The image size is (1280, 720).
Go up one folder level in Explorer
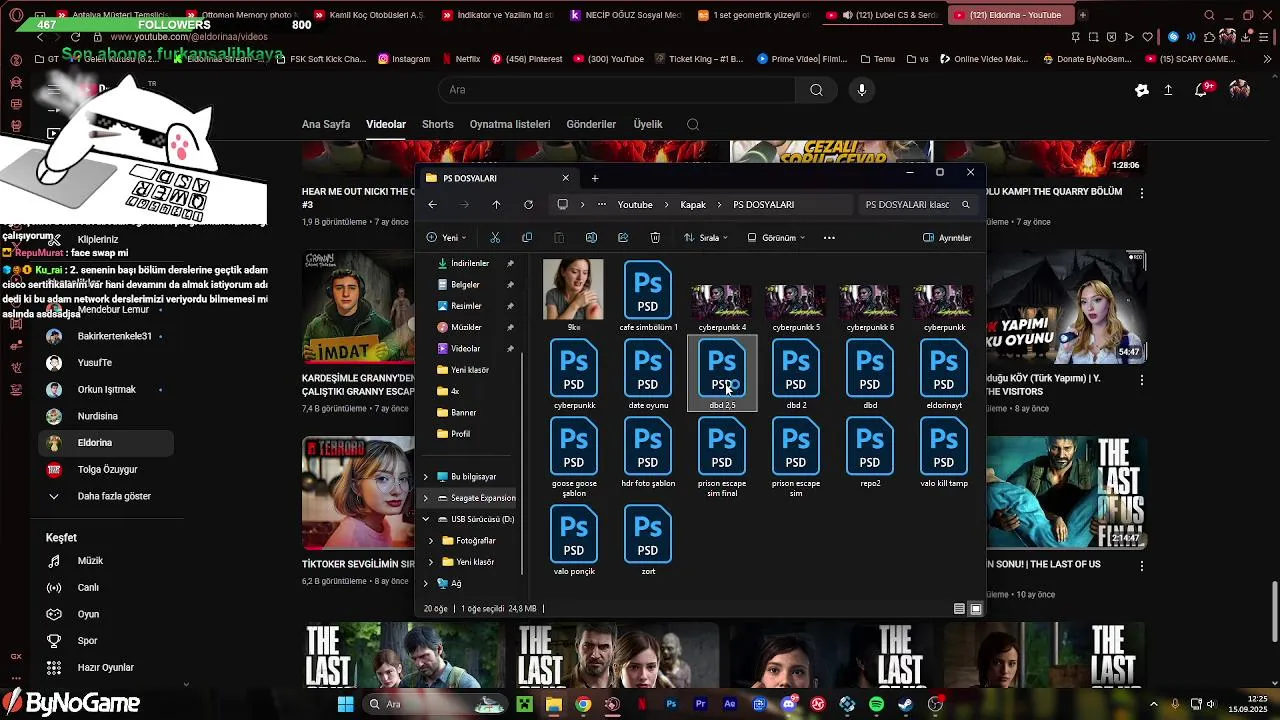point(496,205)
